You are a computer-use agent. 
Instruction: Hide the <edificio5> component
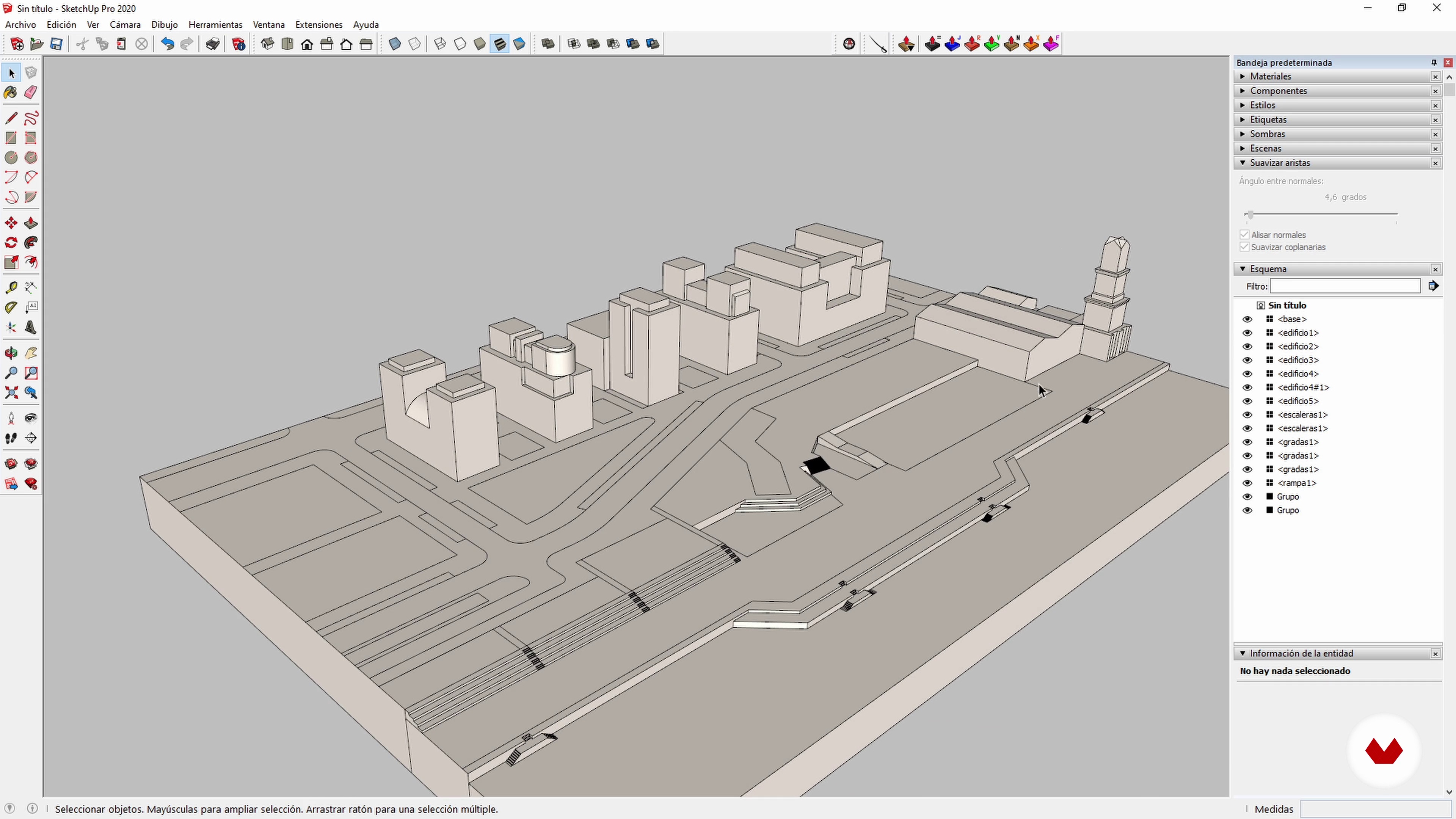(1247, 401)
